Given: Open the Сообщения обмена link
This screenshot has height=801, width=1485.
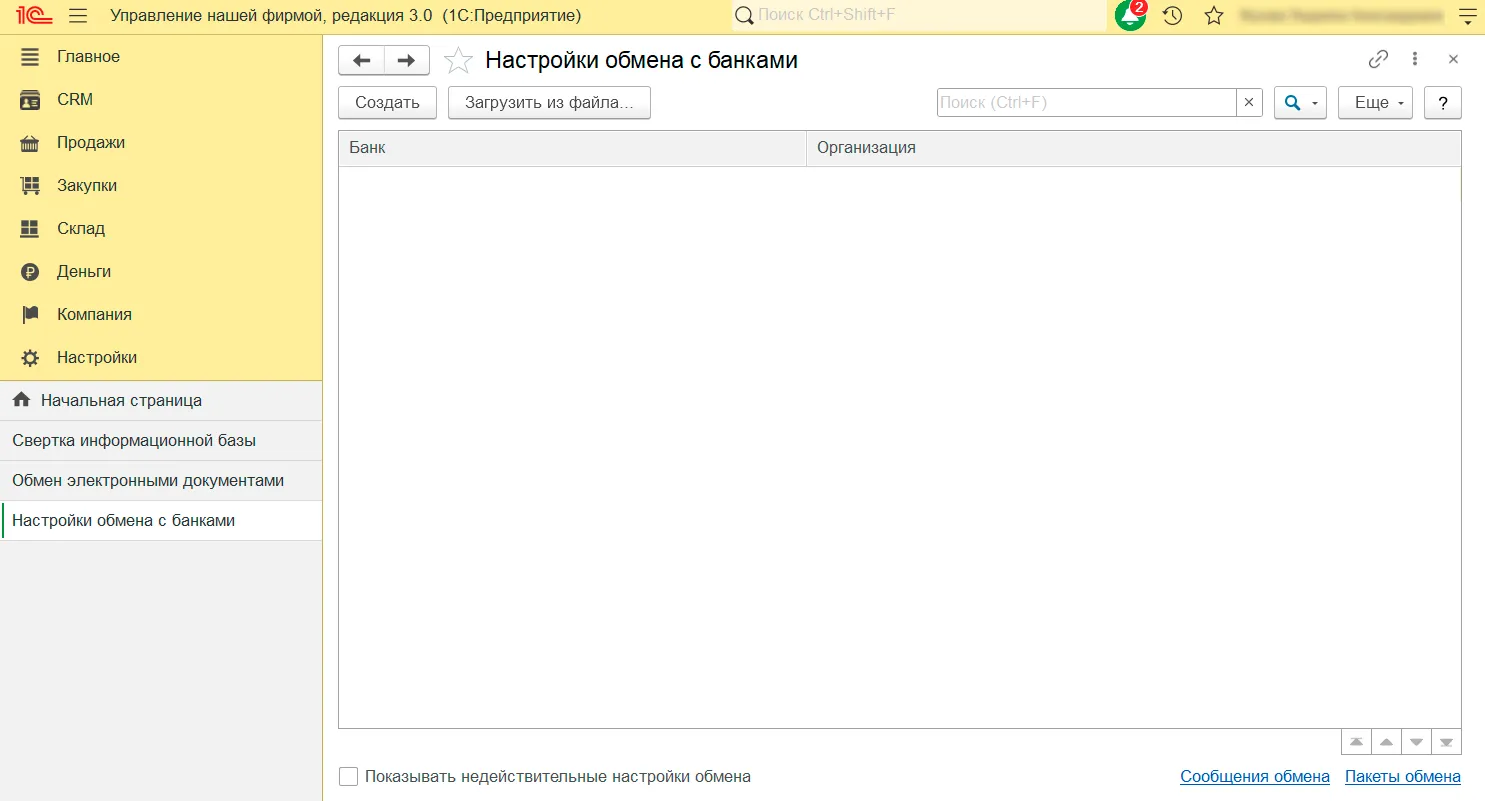Looking at the screenshot, I should (x=1254, y=776).
